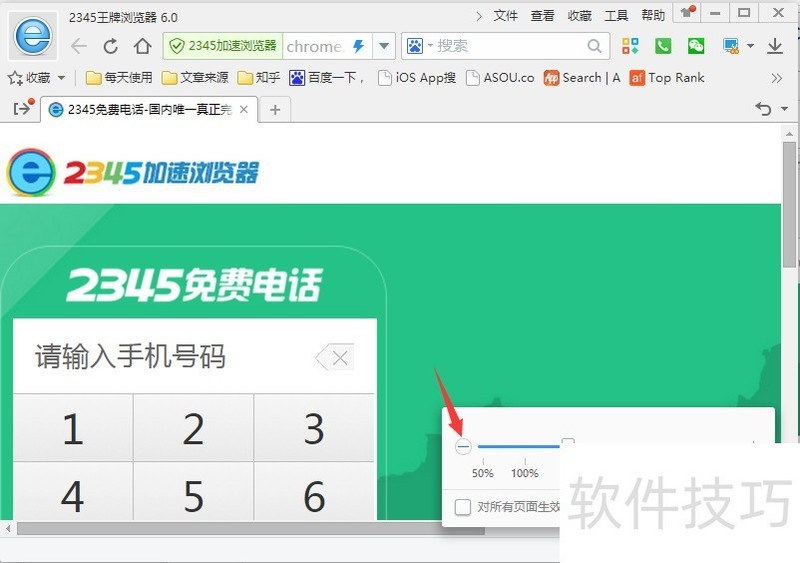Viewport: 800px width, 563px height.
Task: Click the scroll up arrow
Action: [789, 134]
